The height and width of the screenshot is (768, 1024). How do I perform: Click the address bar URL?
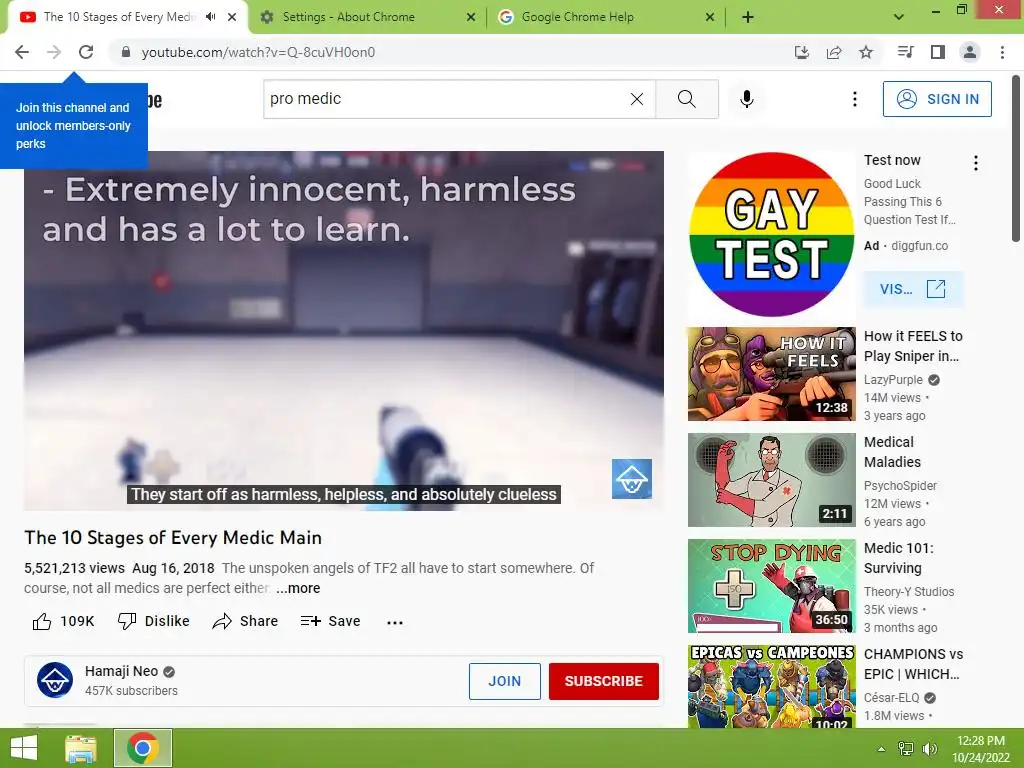click(259, 52)
